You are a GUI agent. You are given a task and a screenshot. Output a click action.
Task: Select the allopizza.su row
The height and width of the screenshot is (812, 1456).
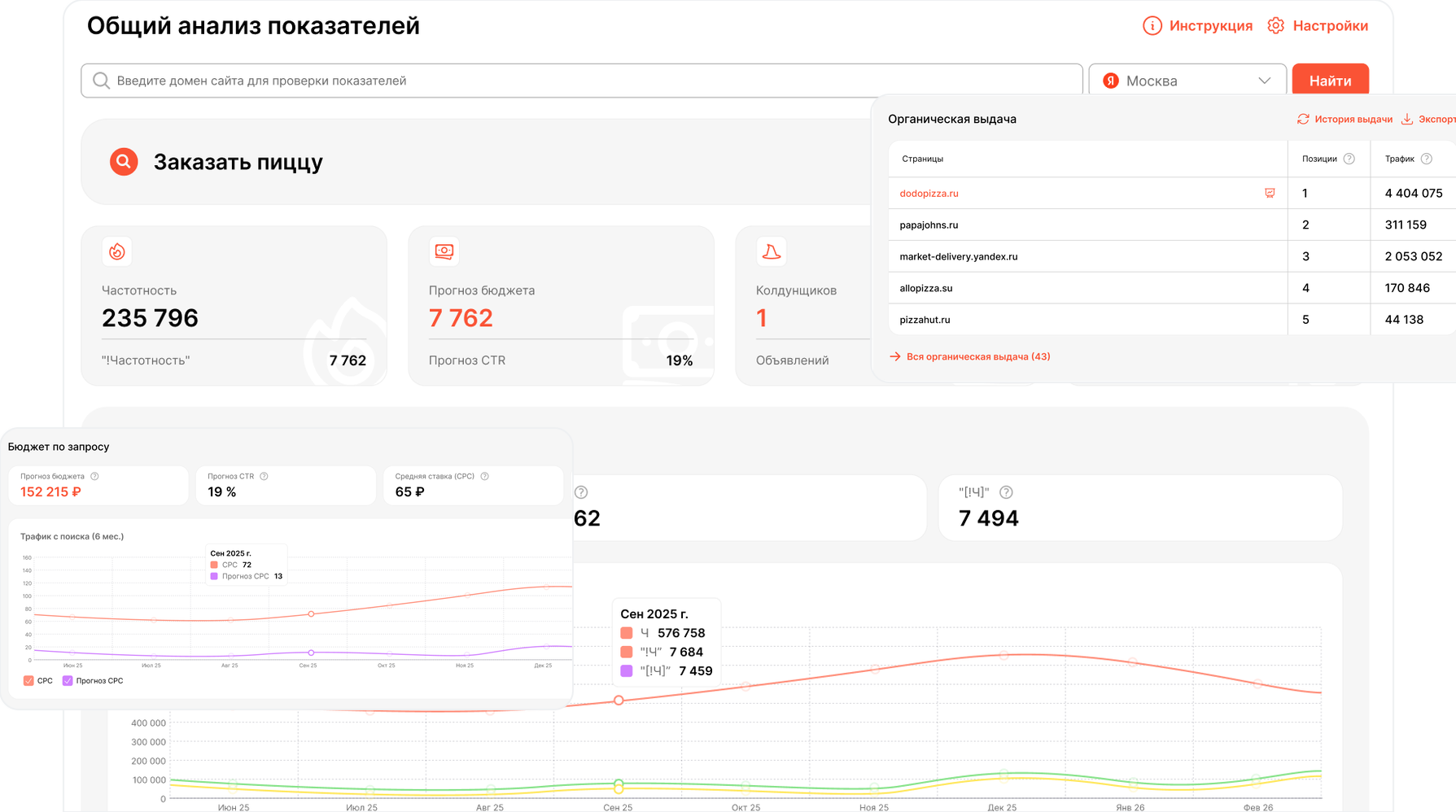pos(1172,288)
